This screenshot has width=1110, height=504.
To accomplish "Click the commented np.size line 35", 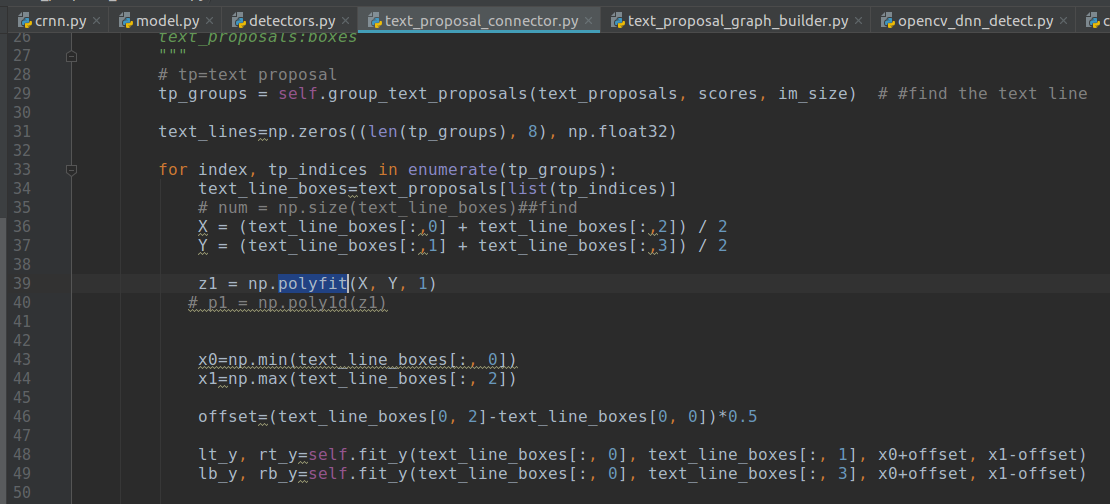I will tap(388, 208).
